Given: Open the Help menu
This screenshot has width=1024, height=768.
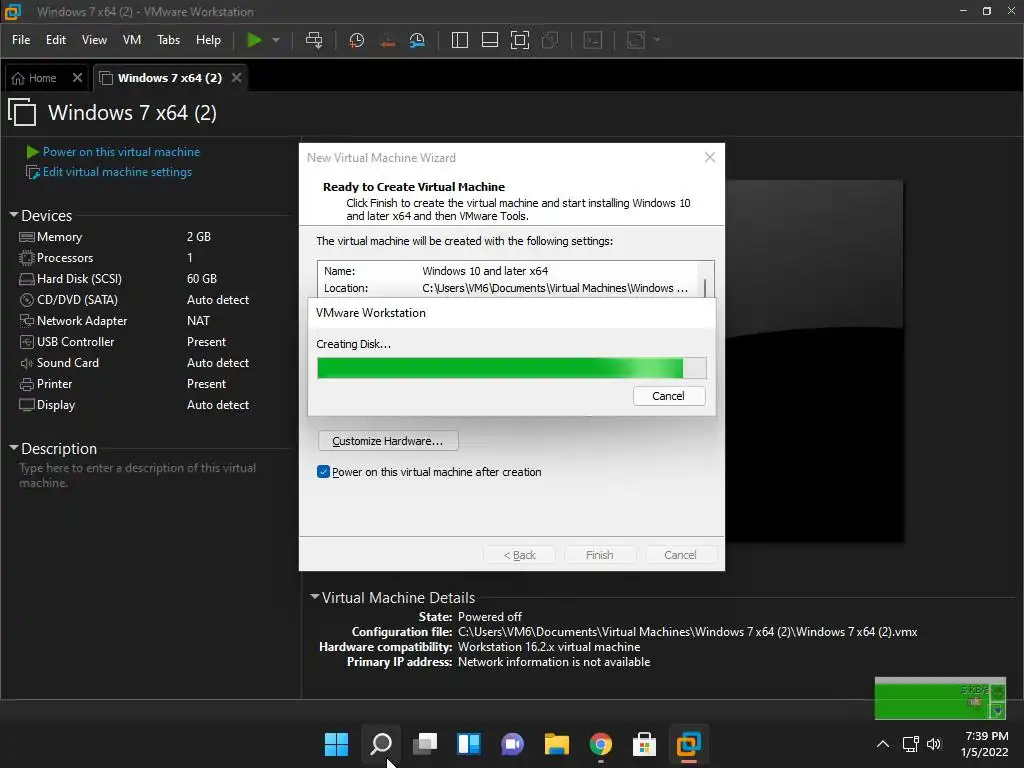Looking at the screenshot, I should tap(208, 40).
